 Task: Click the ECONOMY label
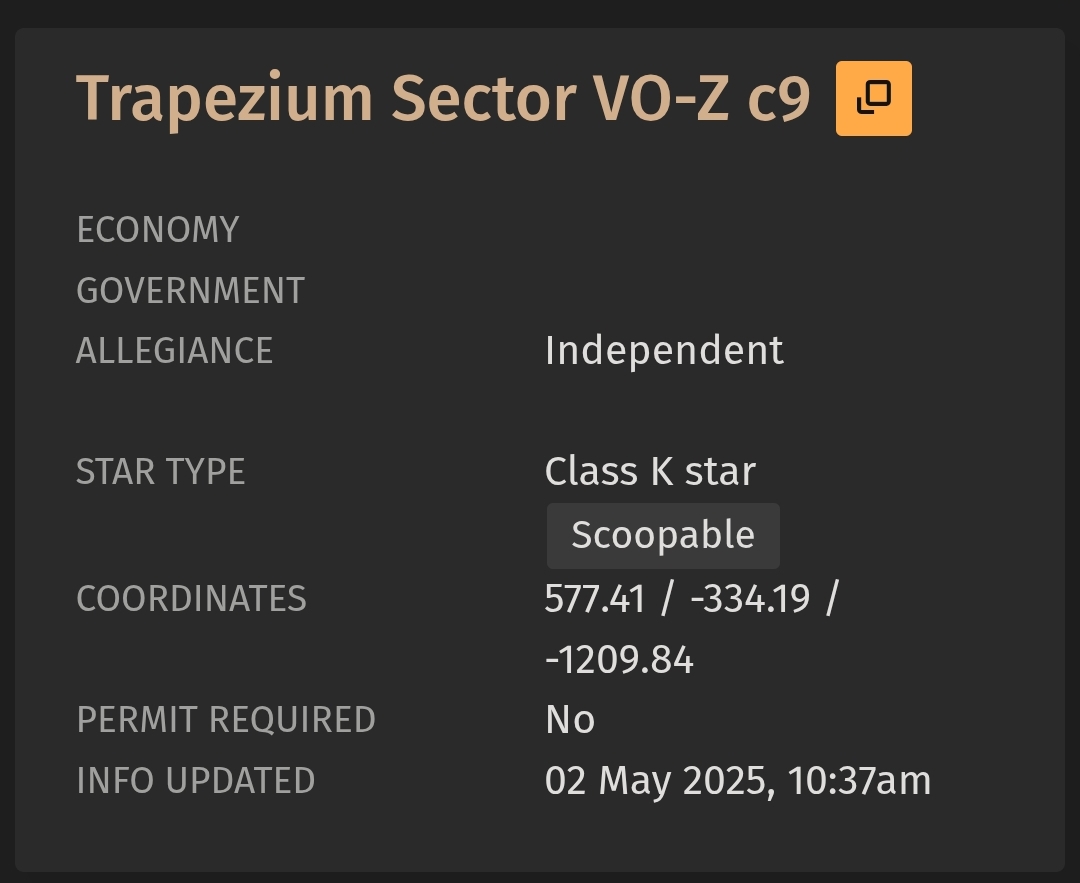coord(158,230)
